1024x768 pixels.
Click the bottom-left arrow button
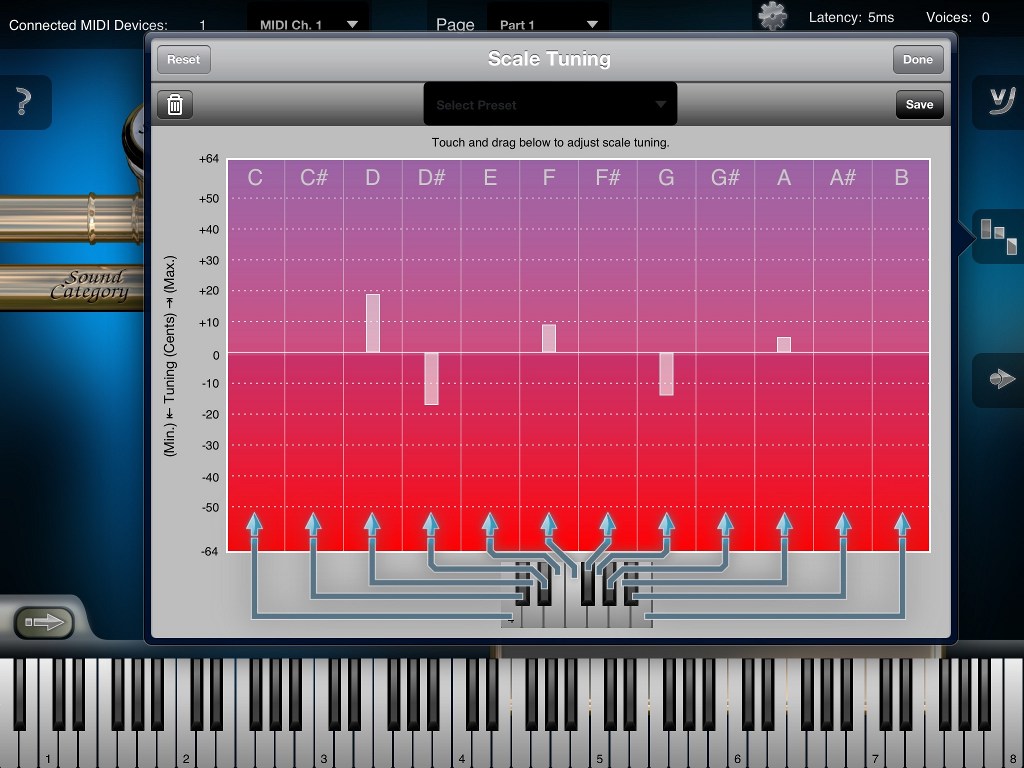(x=44, y=623)
